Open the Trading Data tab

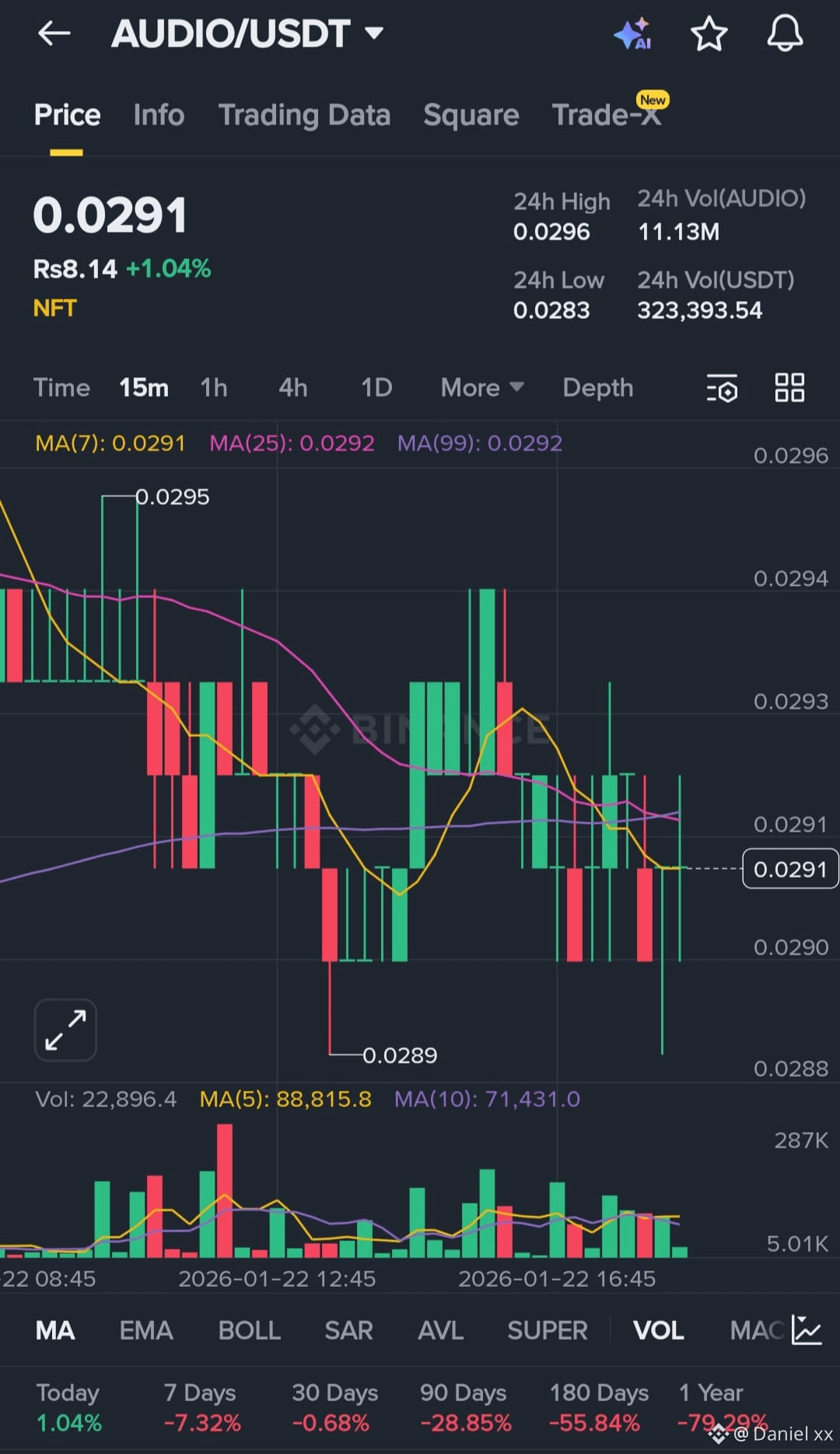coord(304,115)
